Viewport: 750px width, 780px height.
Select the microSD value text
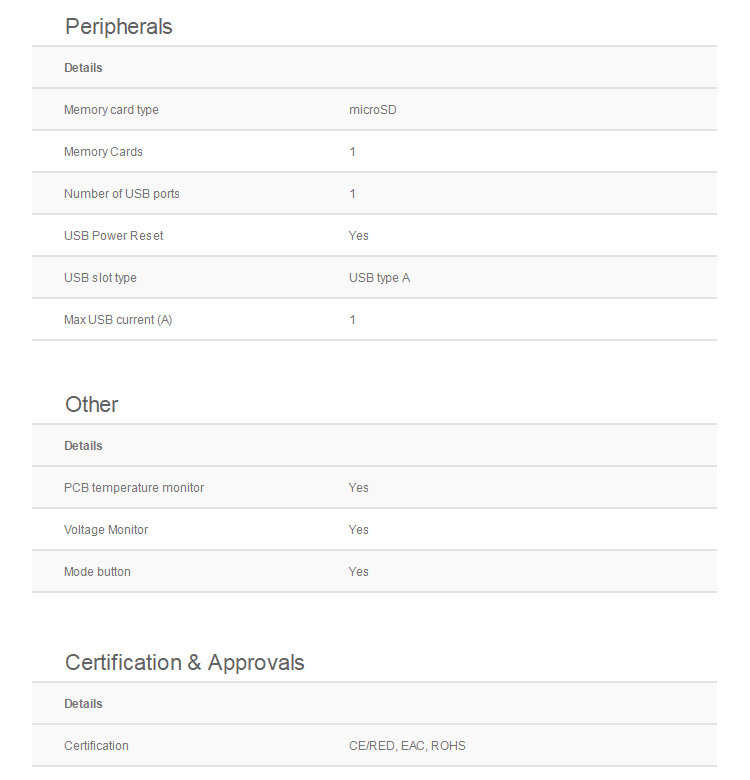[372, 110]
